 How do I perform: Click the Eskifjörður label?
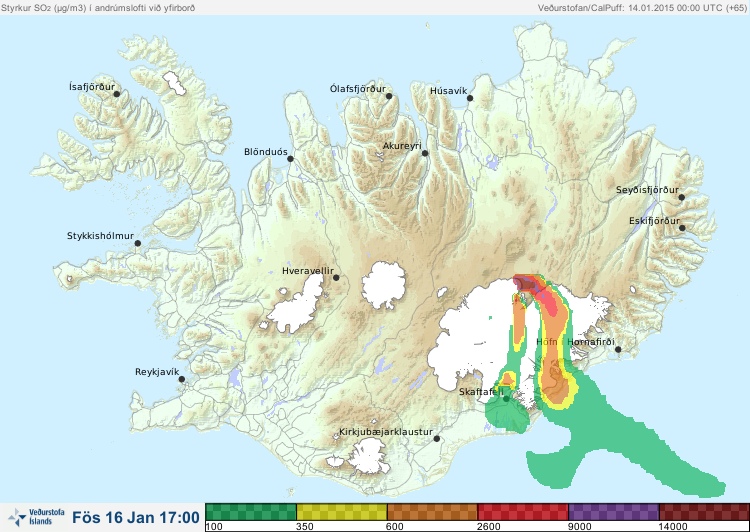pyautogui.click(x=654, y=221)
